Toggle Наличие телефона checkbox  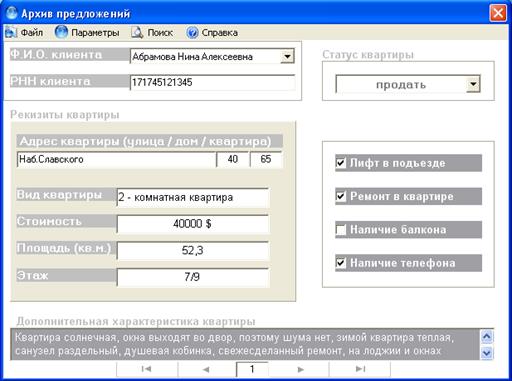(341, 263)
